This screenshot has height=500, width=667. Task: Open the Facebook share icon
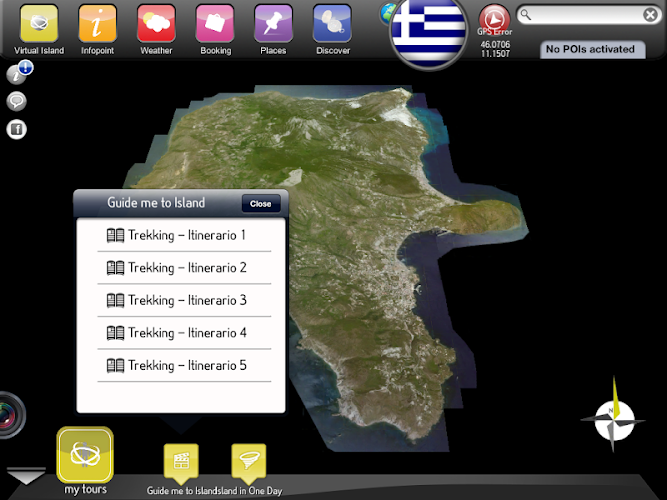point(17,129)
